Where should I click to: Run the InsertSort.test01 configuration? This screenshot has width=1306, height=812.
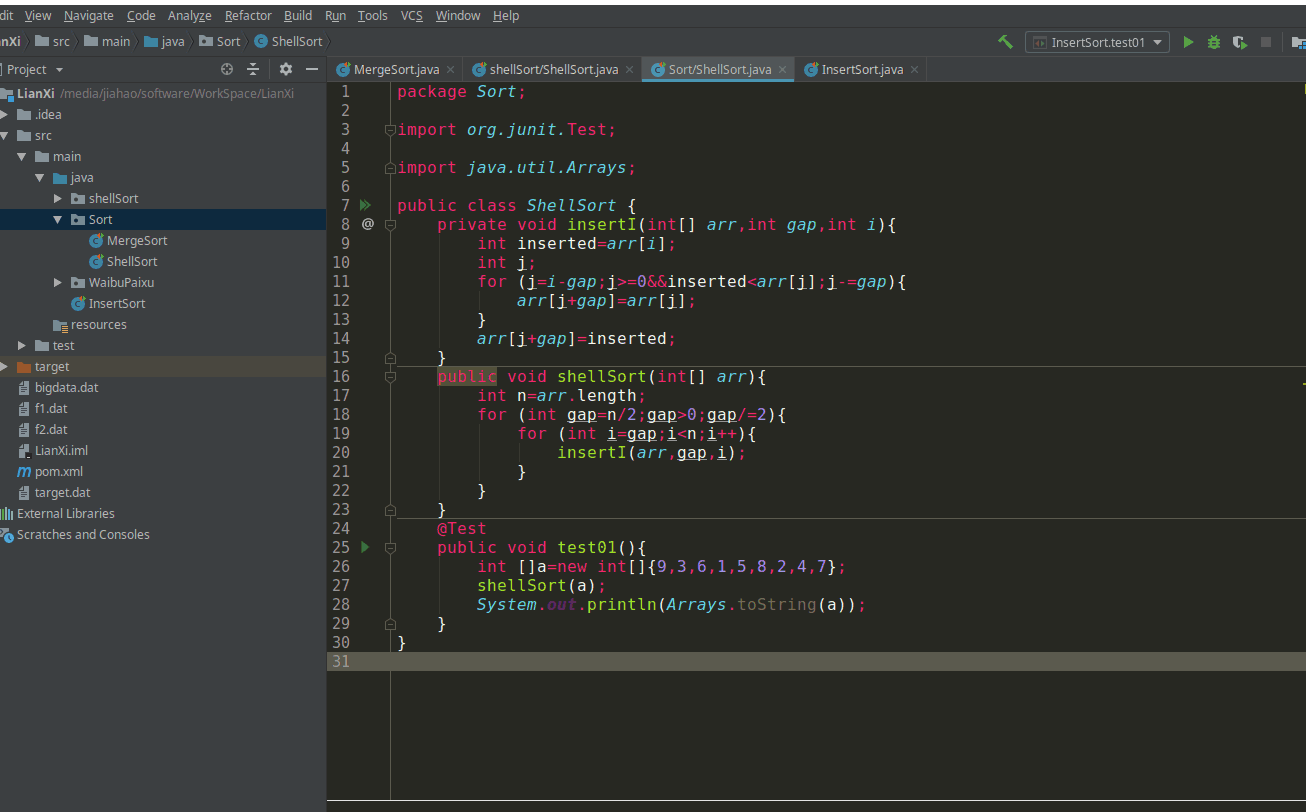click(1188, 42)
